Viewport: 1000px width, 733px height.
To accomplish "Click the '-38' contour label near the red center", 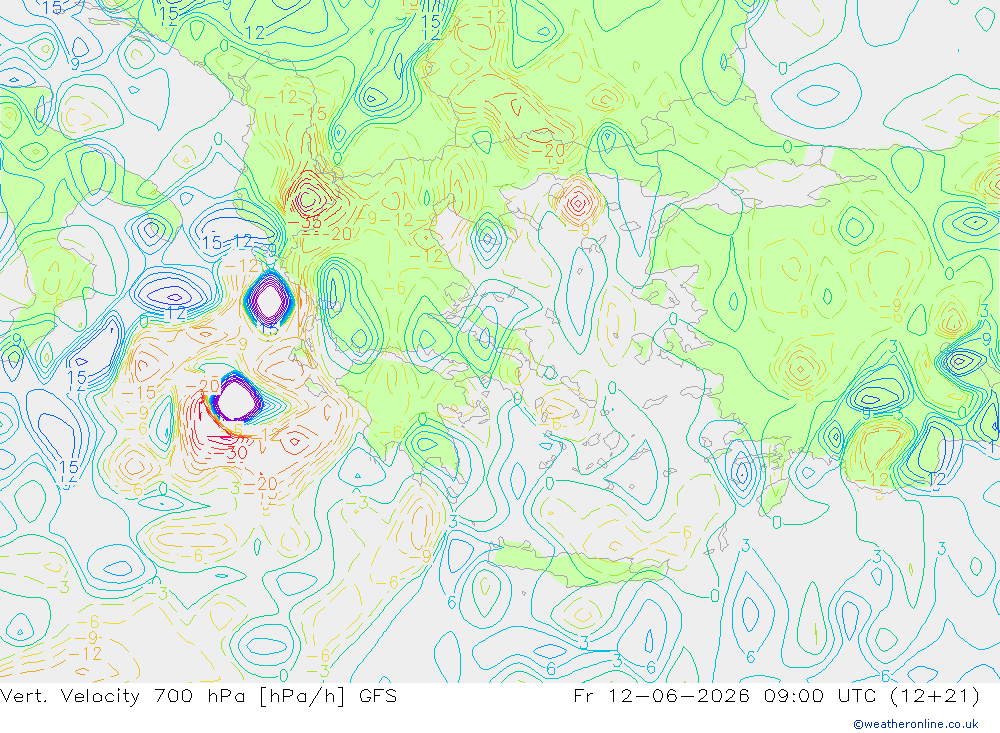I will (305, 223).
